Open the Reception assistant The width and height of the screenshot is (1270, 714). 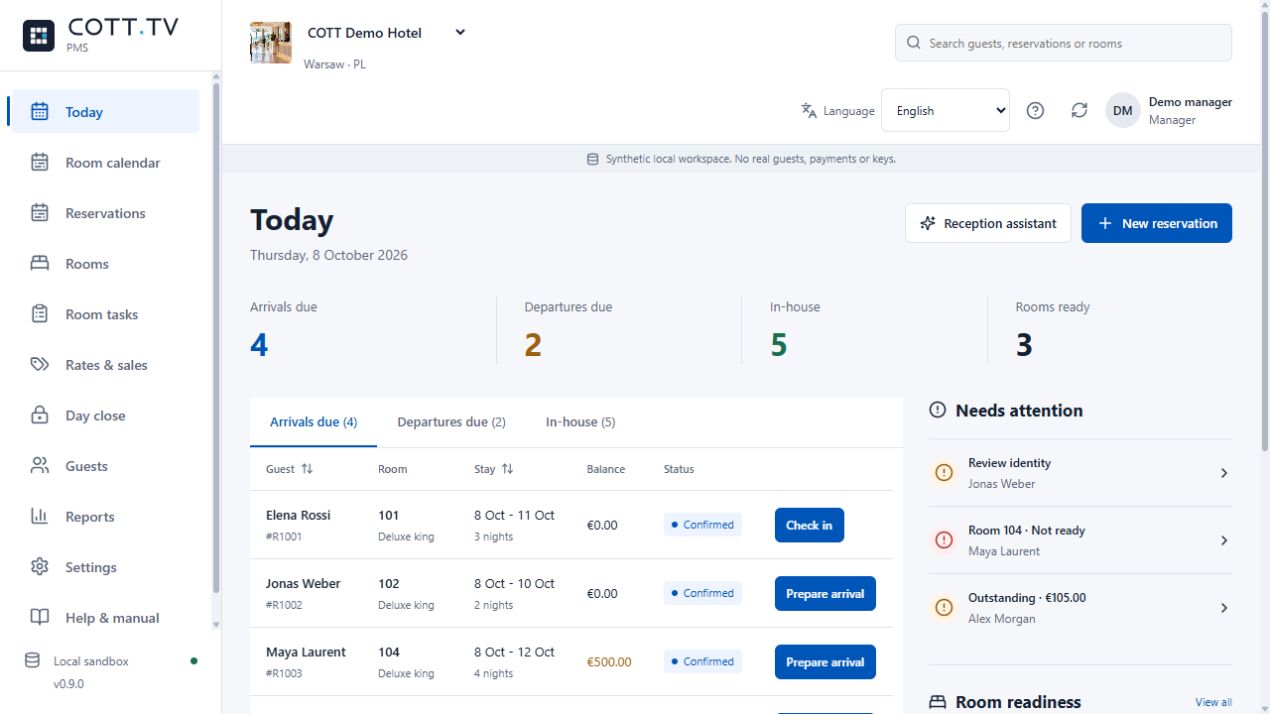click(988, 223)
